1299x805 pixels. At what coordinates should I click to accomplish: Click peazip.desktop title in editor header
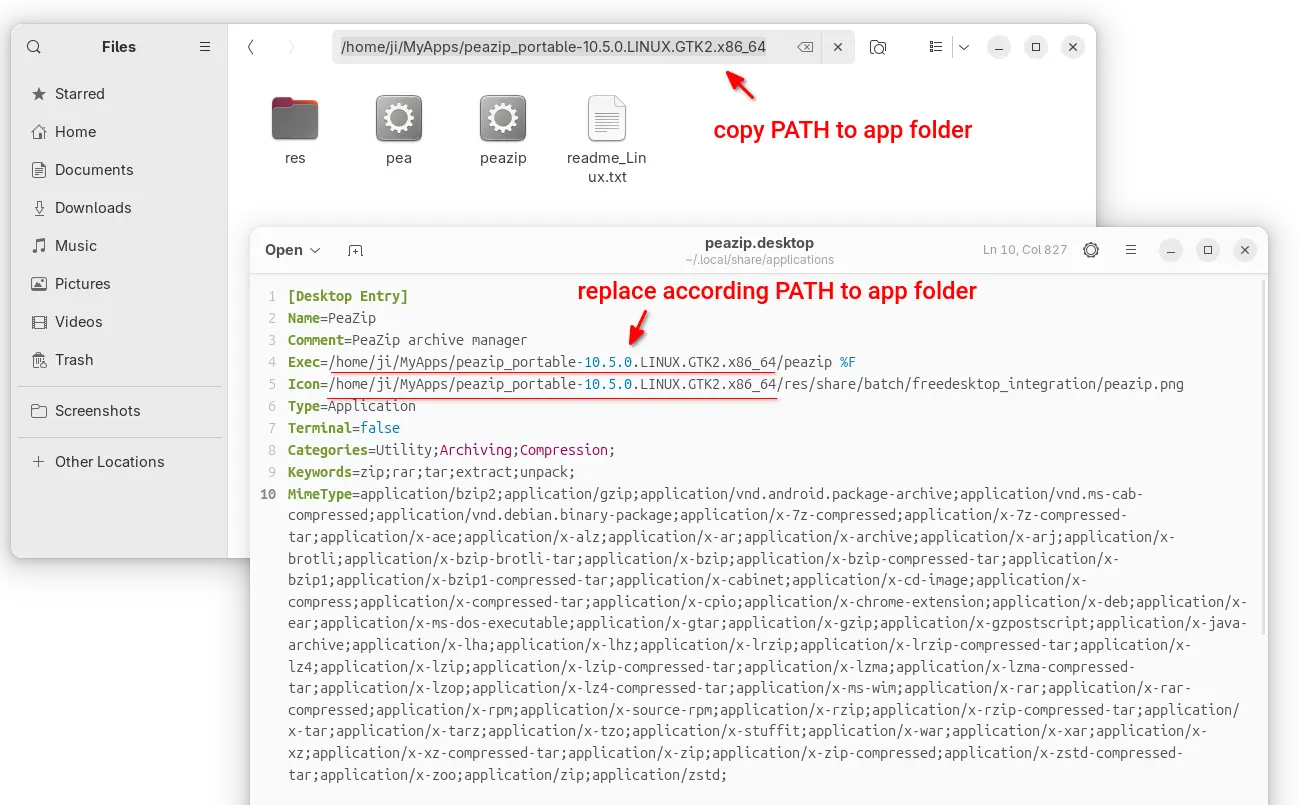click(x=759, y=243)
